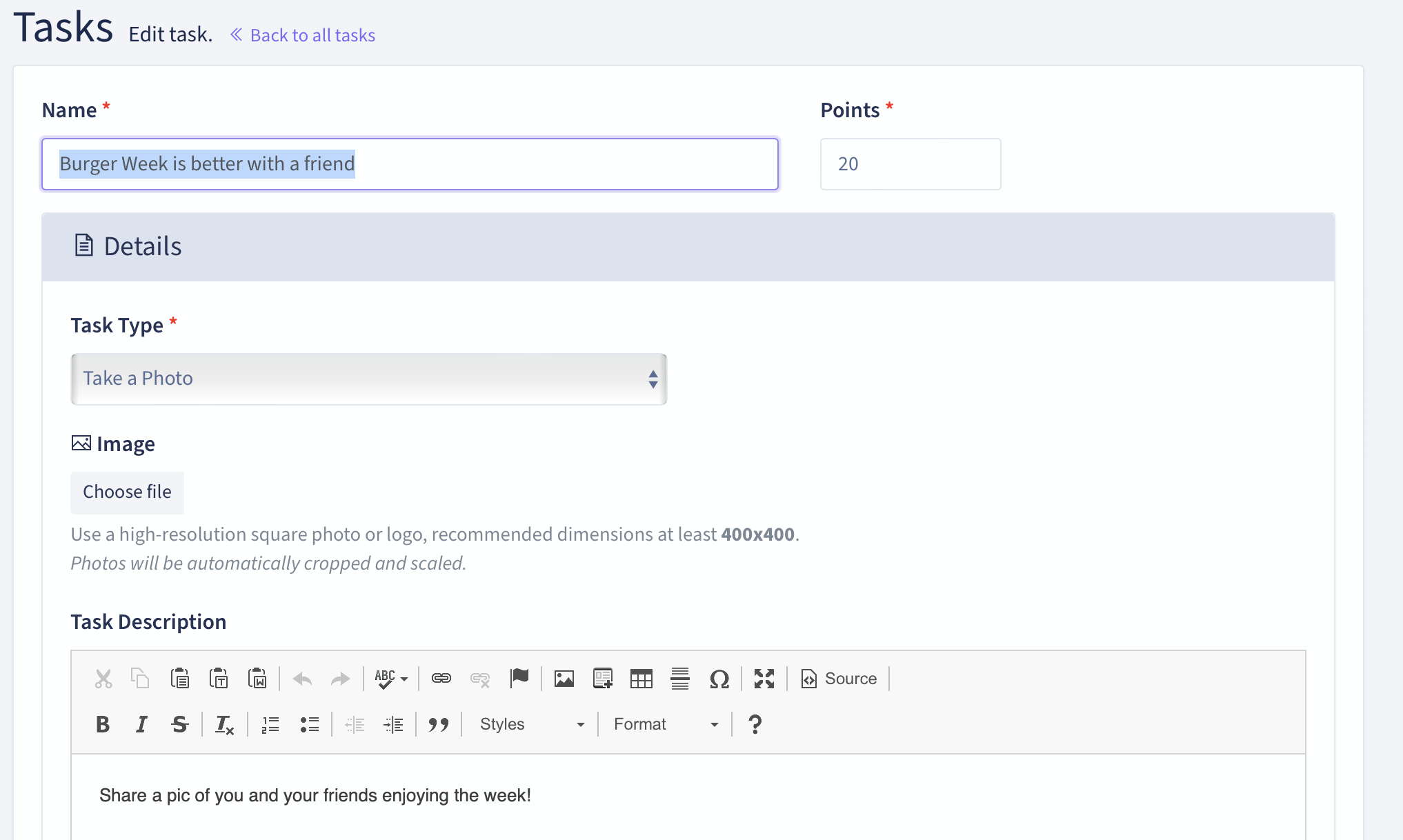
Task: Insert a horizontal line
Action: [680, 679]
